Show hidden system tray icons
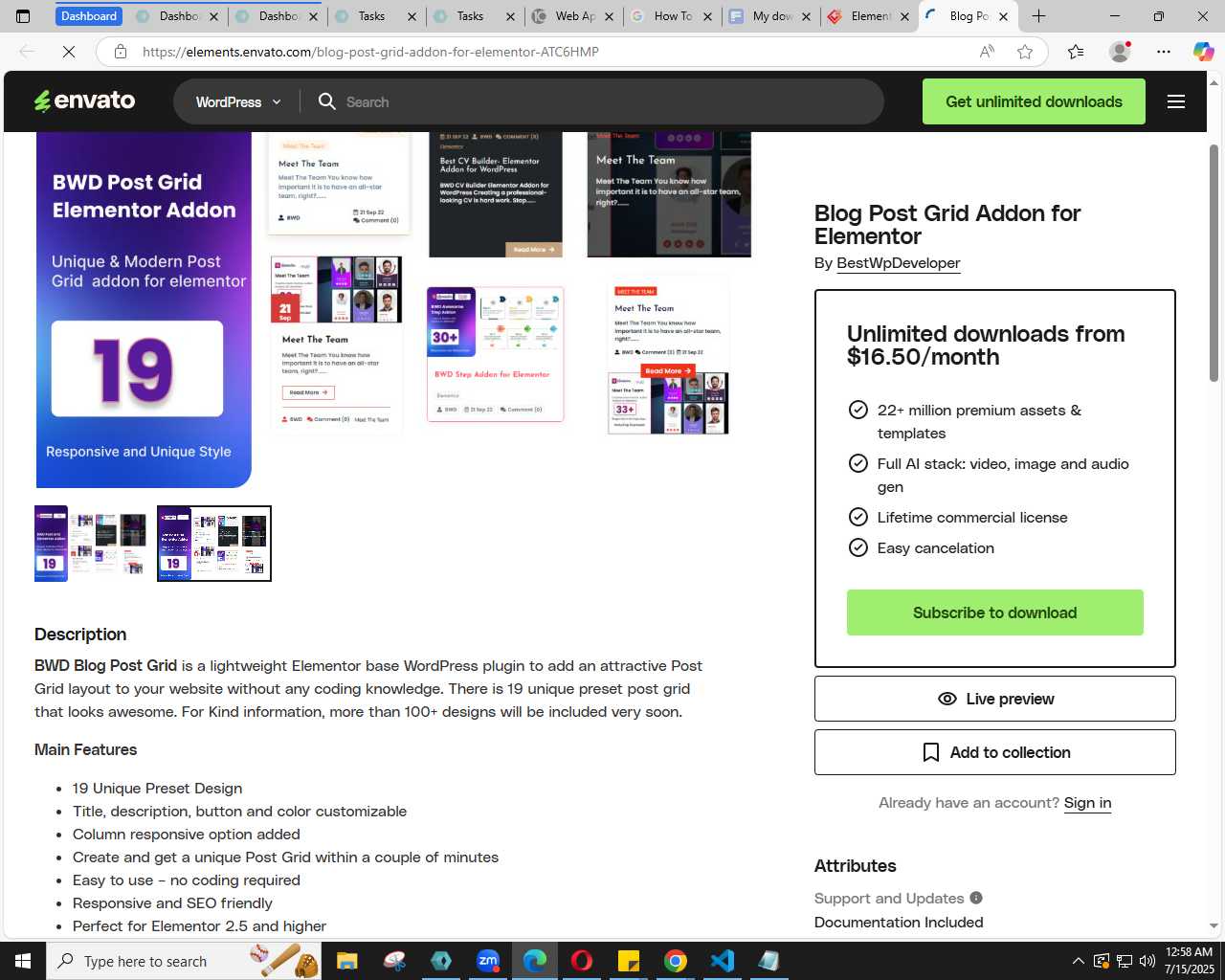Screen dimensions: 1225x980 1079,961
